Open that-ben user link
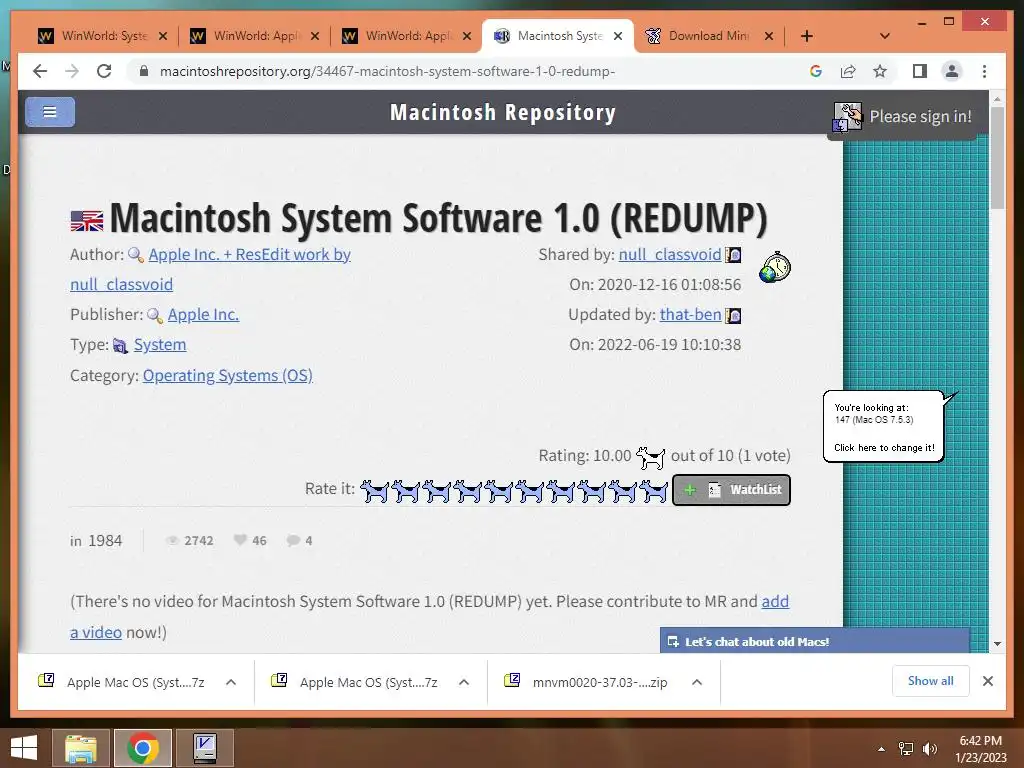Screen dimensions: 1024x768 click(x=690, y=315)
